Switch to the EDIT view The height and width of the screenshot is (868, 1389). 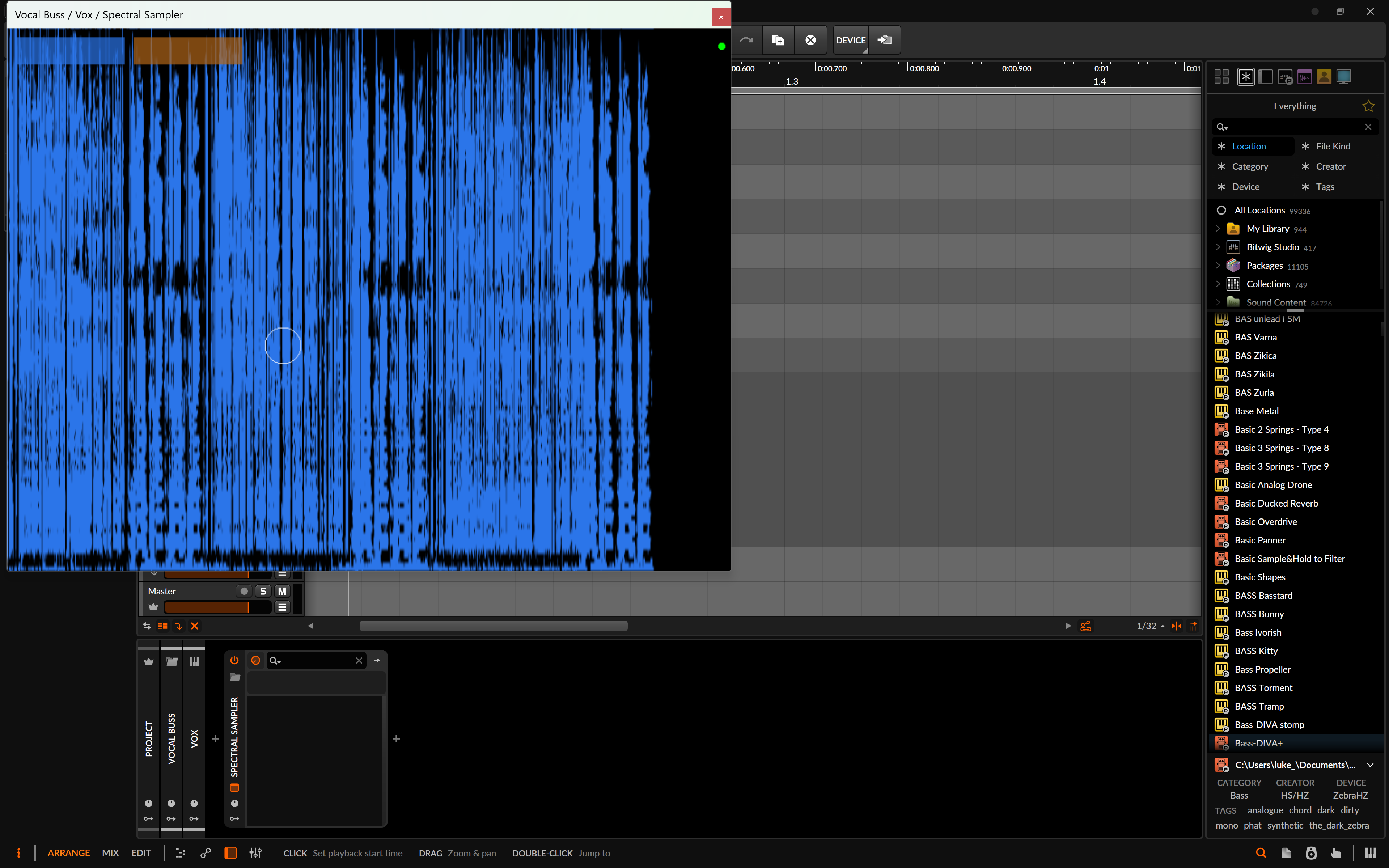141,853
